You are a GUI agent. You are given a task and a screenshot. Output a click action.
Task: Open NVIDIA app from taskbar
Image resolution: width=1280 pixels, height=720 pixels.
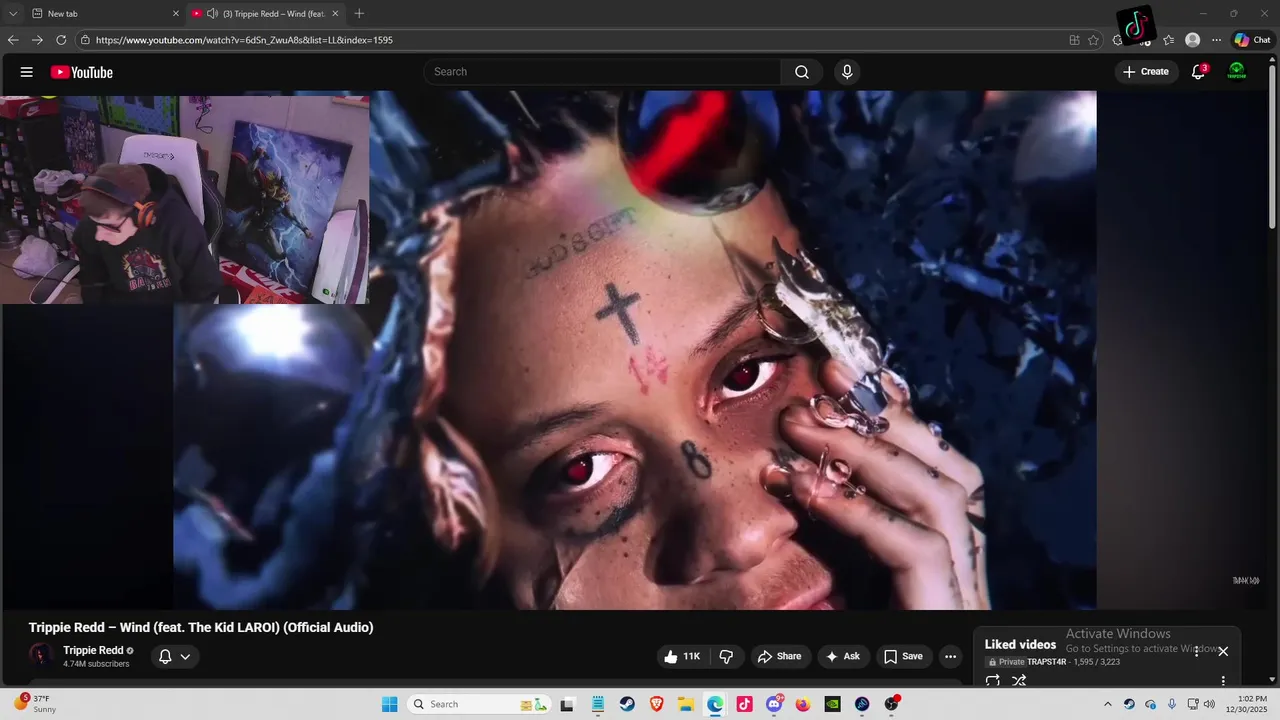tap(832, 704)
